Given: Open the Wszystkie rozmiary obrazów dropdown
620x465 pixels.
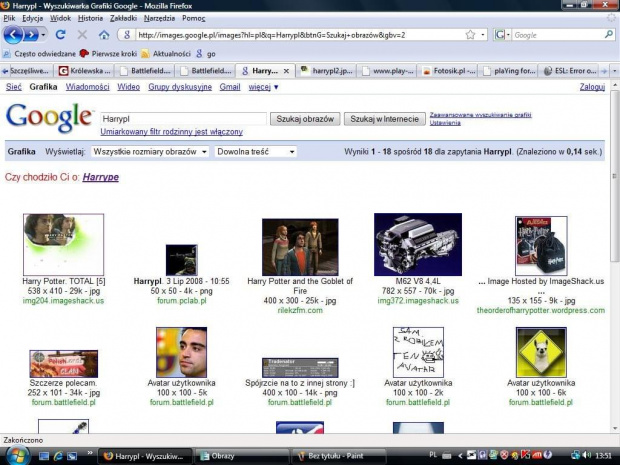Looking at the screenshot, I should tap(149, 151).
